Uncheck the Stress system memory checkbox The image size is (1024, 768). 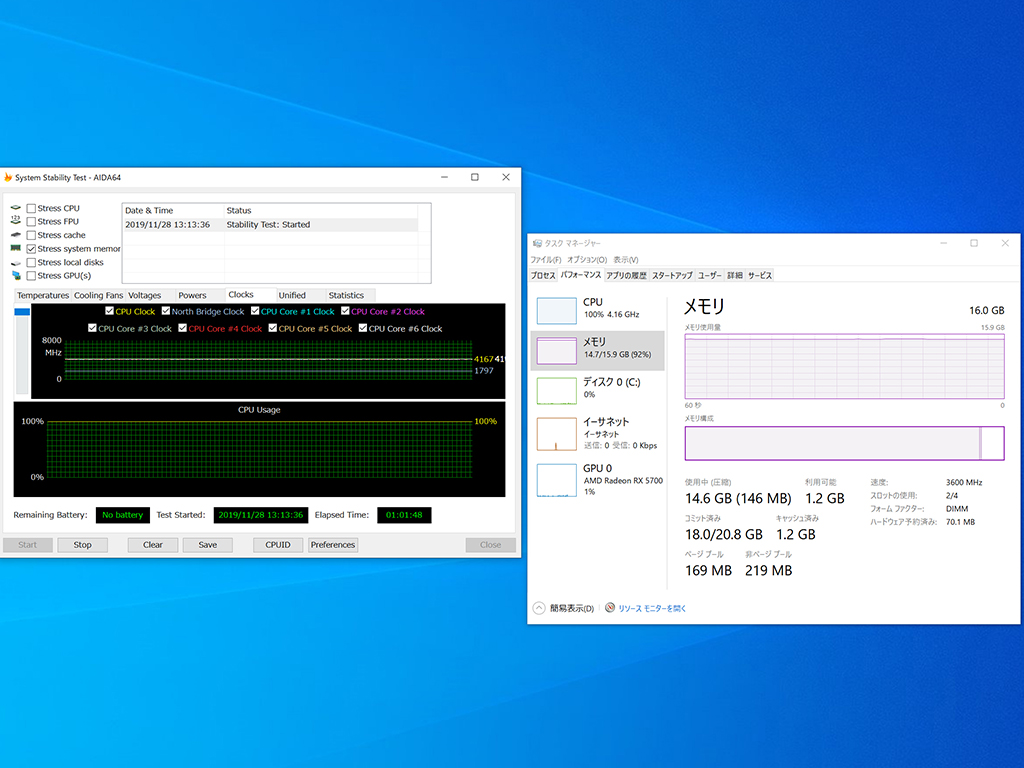tap(31, 249)
